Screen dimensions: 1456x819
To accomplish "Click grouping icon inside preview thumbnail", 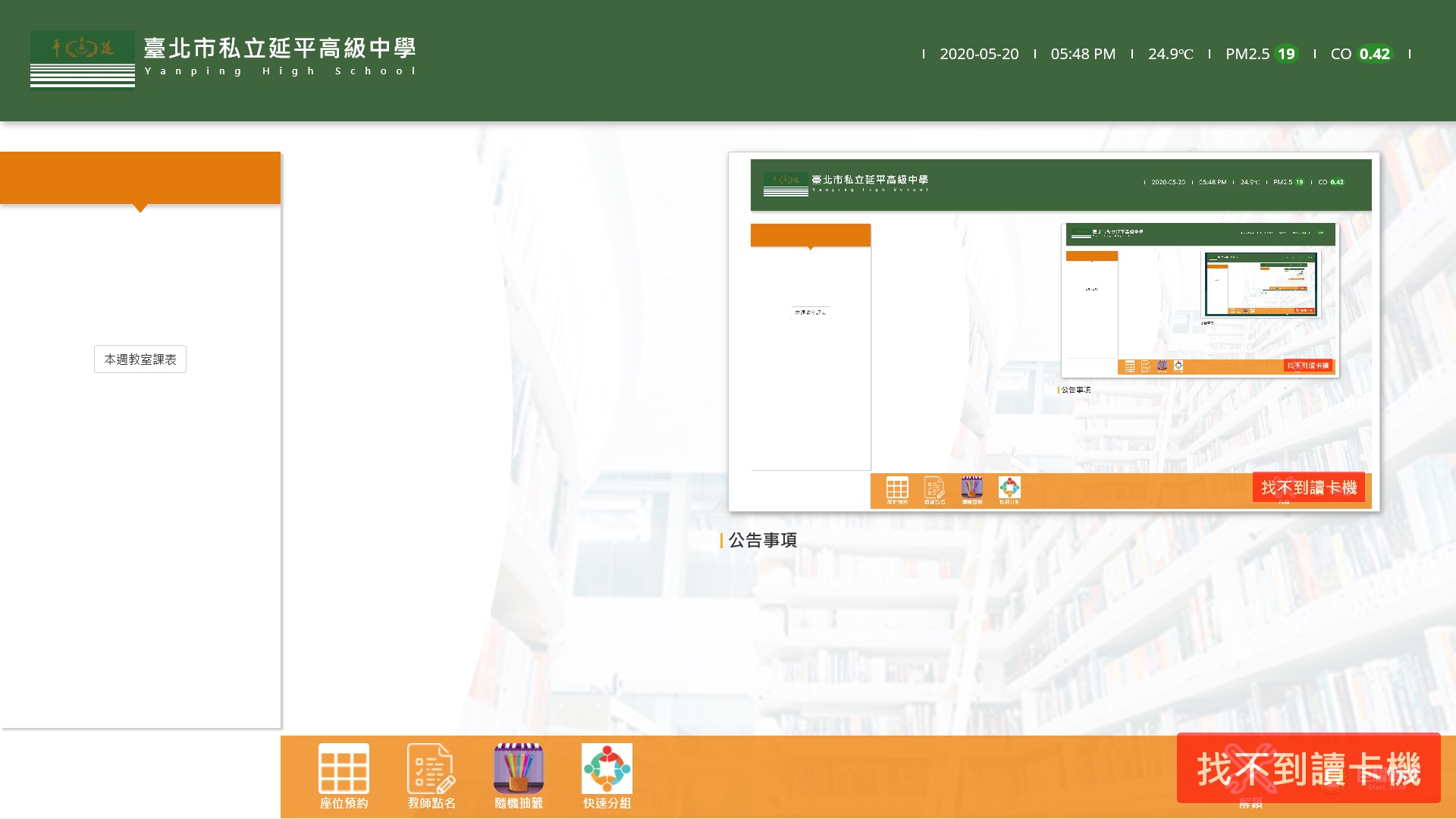I will pos(1009,489).
